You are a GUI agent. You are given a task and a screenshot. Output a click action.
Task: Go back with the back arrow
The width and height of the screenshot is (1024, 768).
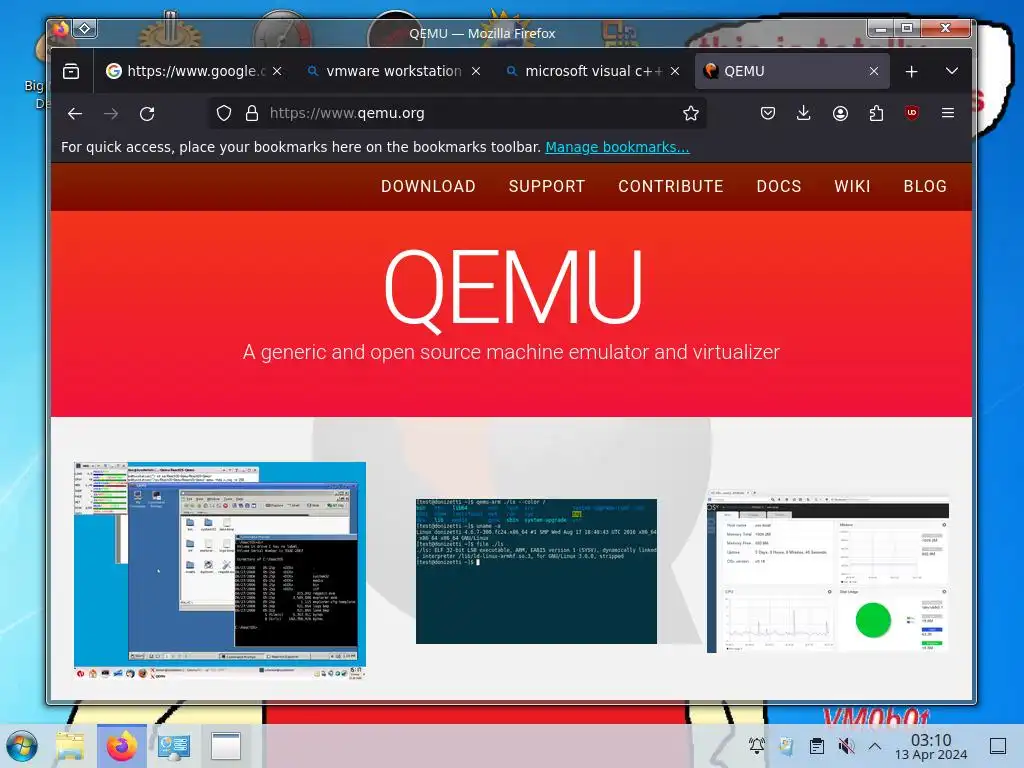[x=75, y=114]
